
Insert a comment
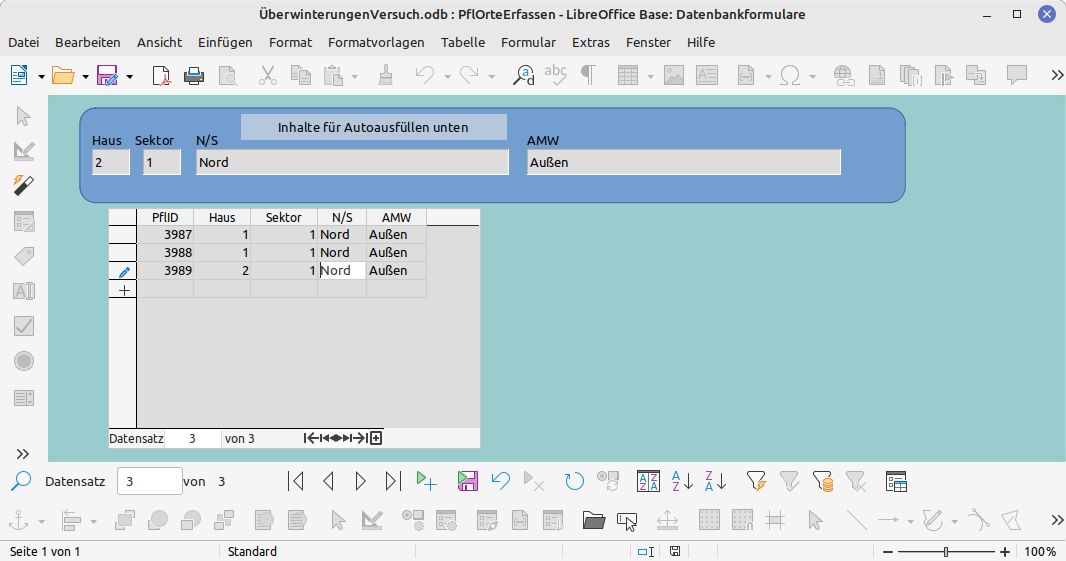(x=1016, y=75)
